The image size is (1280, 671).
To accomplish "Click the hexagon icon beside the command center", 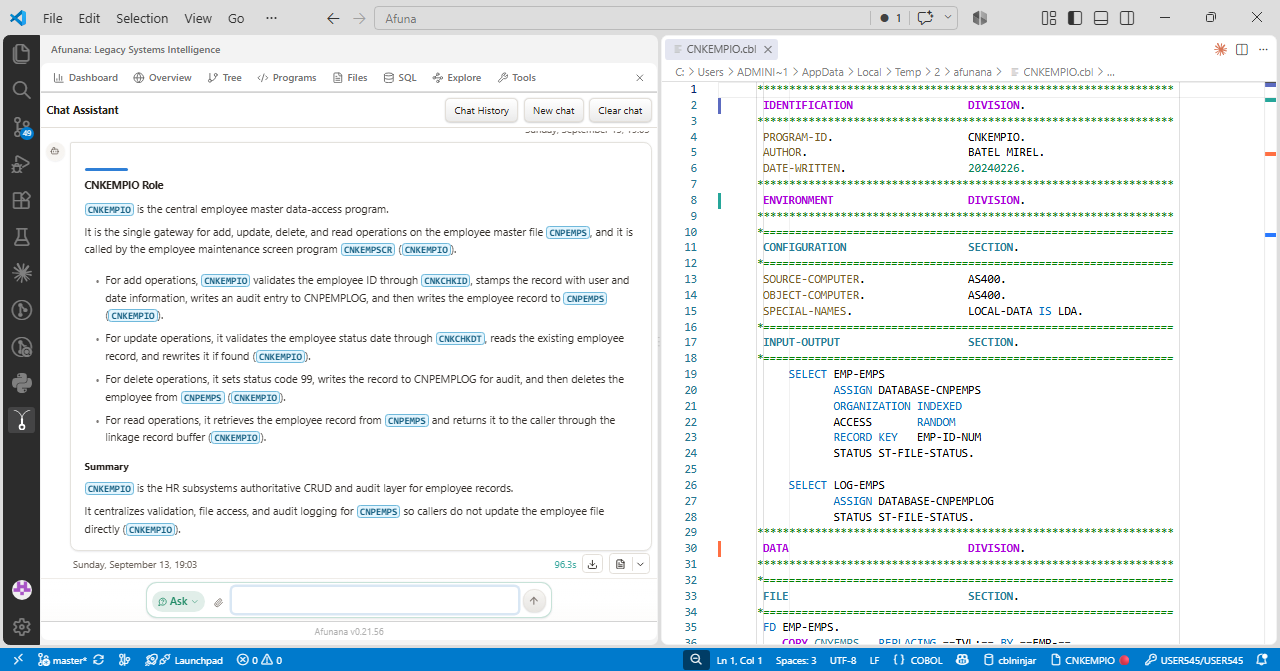I will [980, 18].
